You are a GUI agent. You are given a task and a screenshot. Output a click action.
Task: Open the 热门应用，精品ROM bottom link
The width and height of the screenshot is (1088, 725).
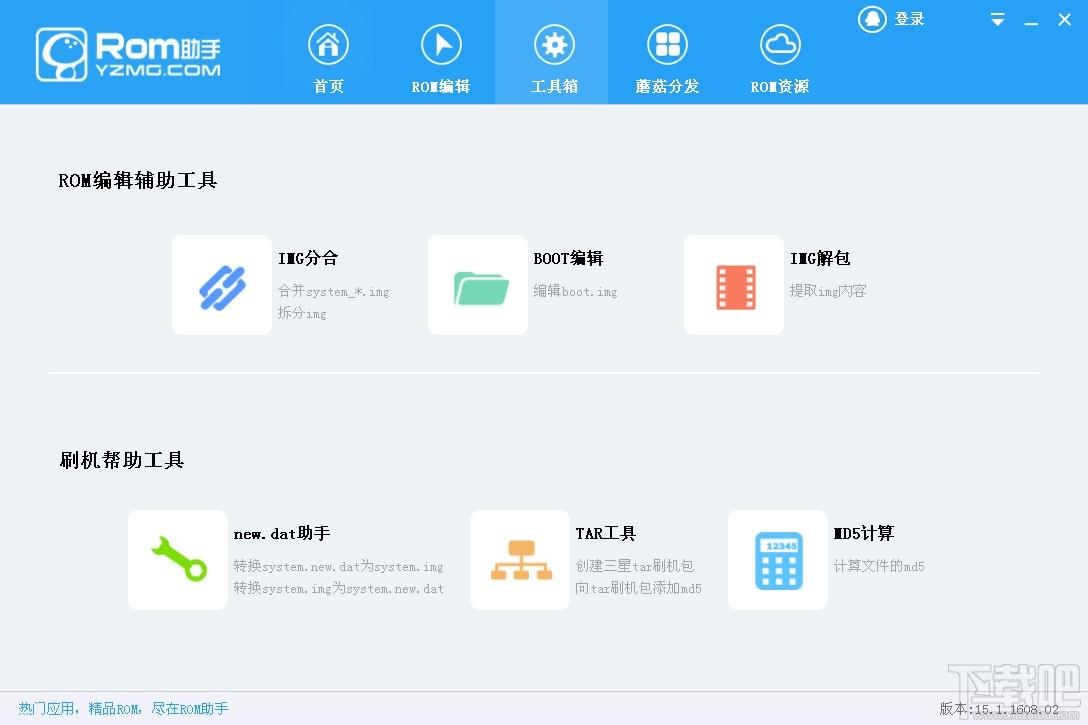point(123,708)
